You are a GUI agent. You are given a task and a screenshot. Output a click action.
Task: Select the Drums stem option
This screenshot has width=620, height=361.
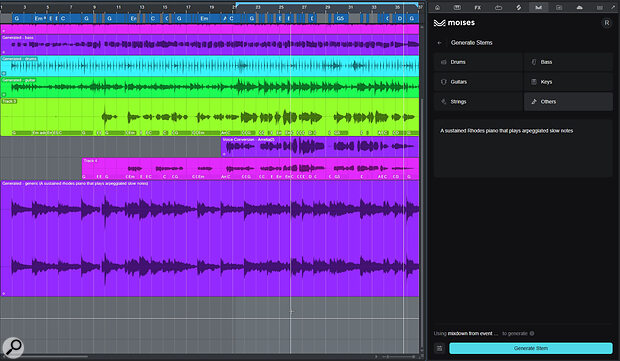[x=478, y=62]
